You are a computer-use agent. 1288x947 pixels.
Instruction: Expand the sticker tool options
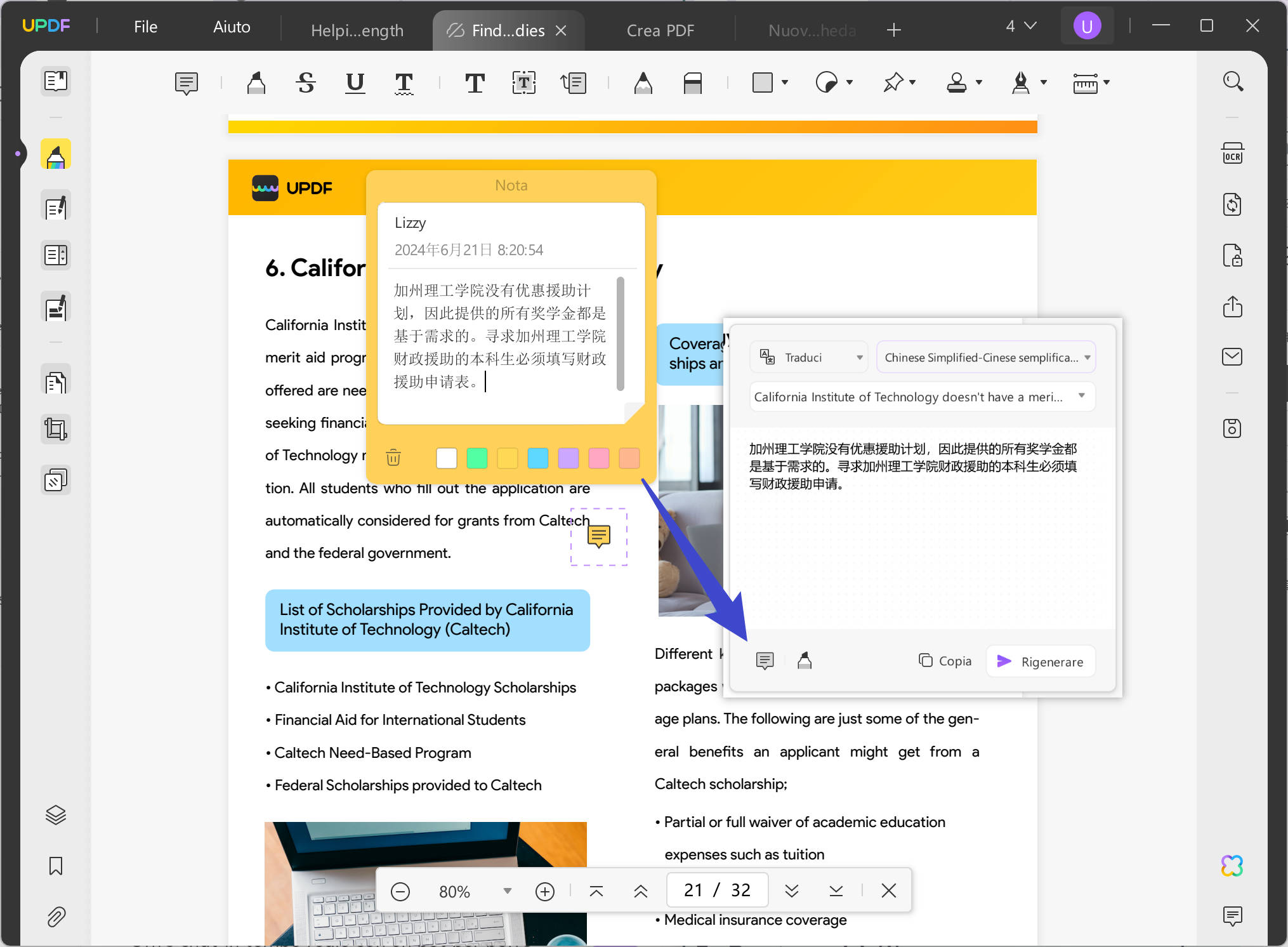[x=850, y=83]
